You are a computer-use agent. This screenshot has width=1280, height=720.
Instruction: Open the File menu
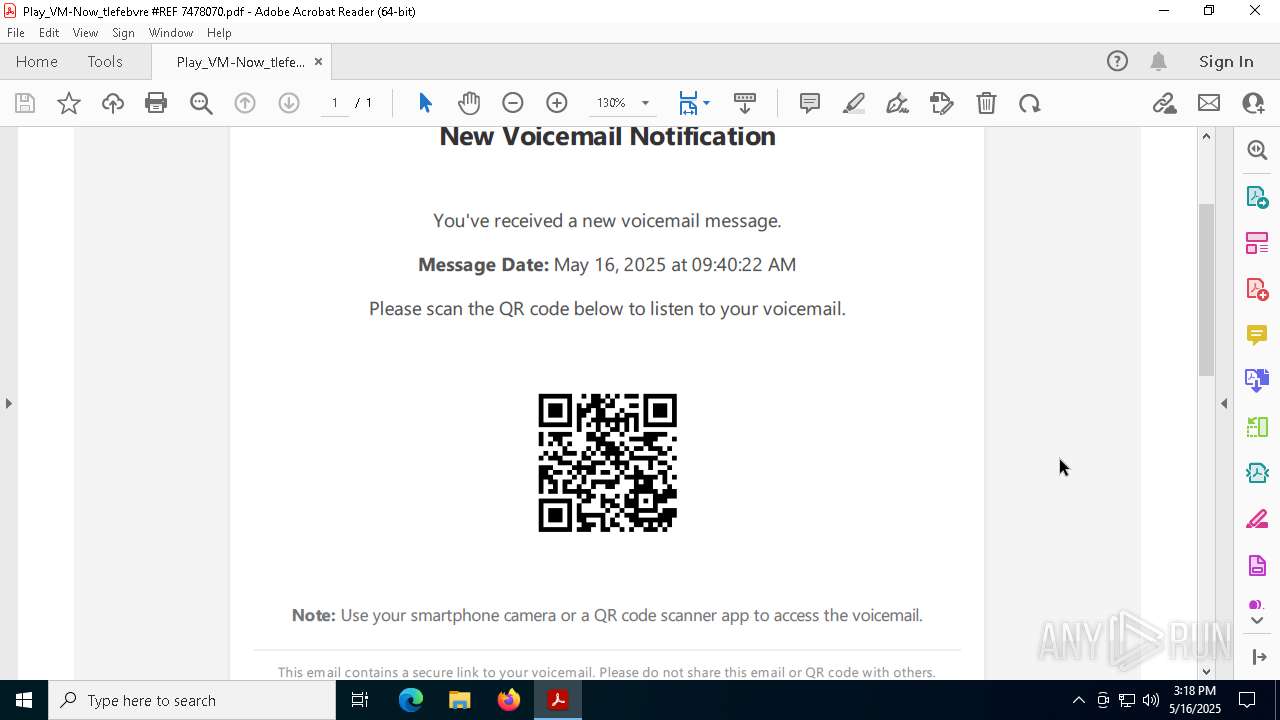tap(16, 33)
